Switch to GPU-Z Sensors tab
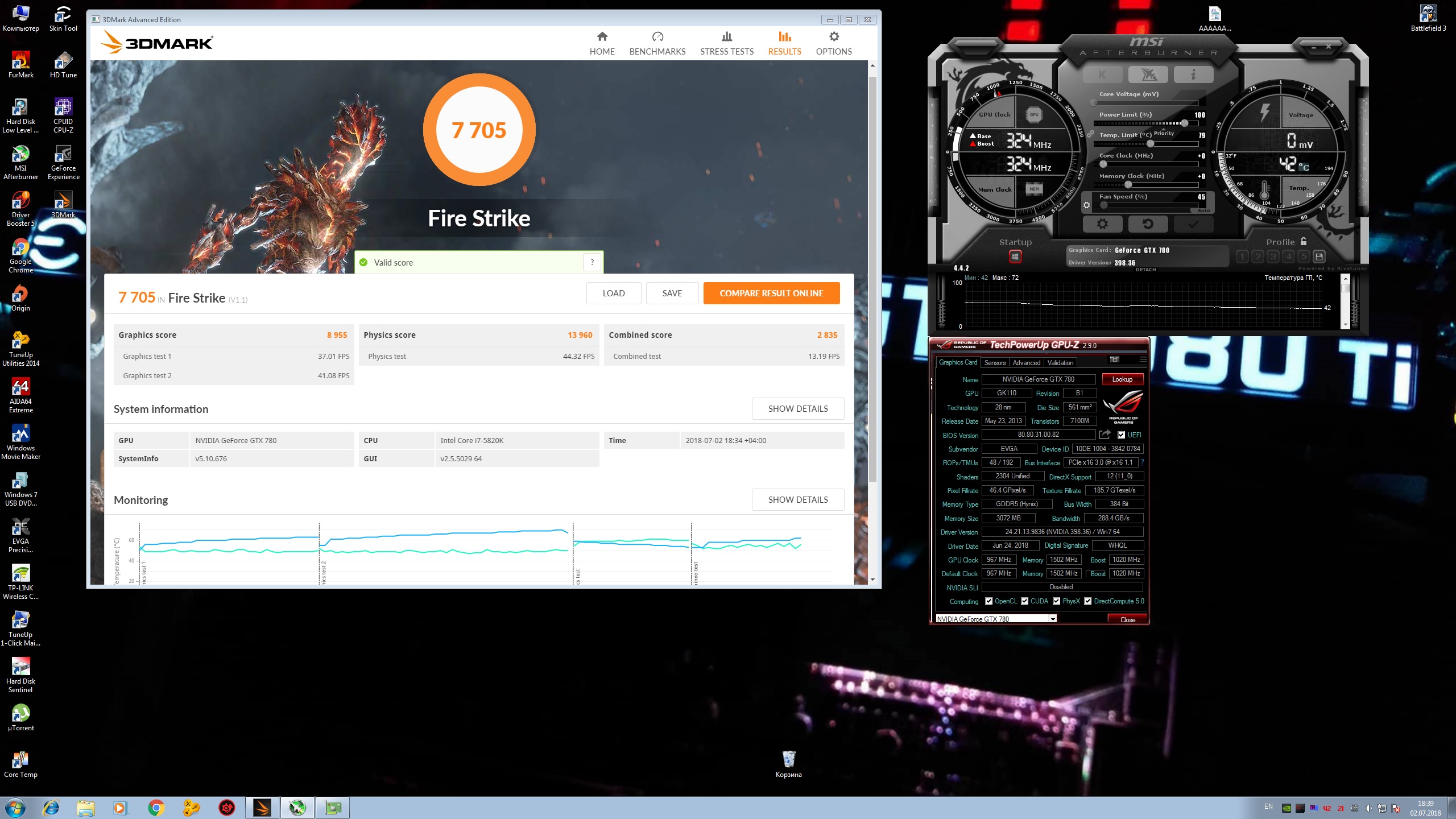This screenshot has width=1456, height=819. [995, 363]
